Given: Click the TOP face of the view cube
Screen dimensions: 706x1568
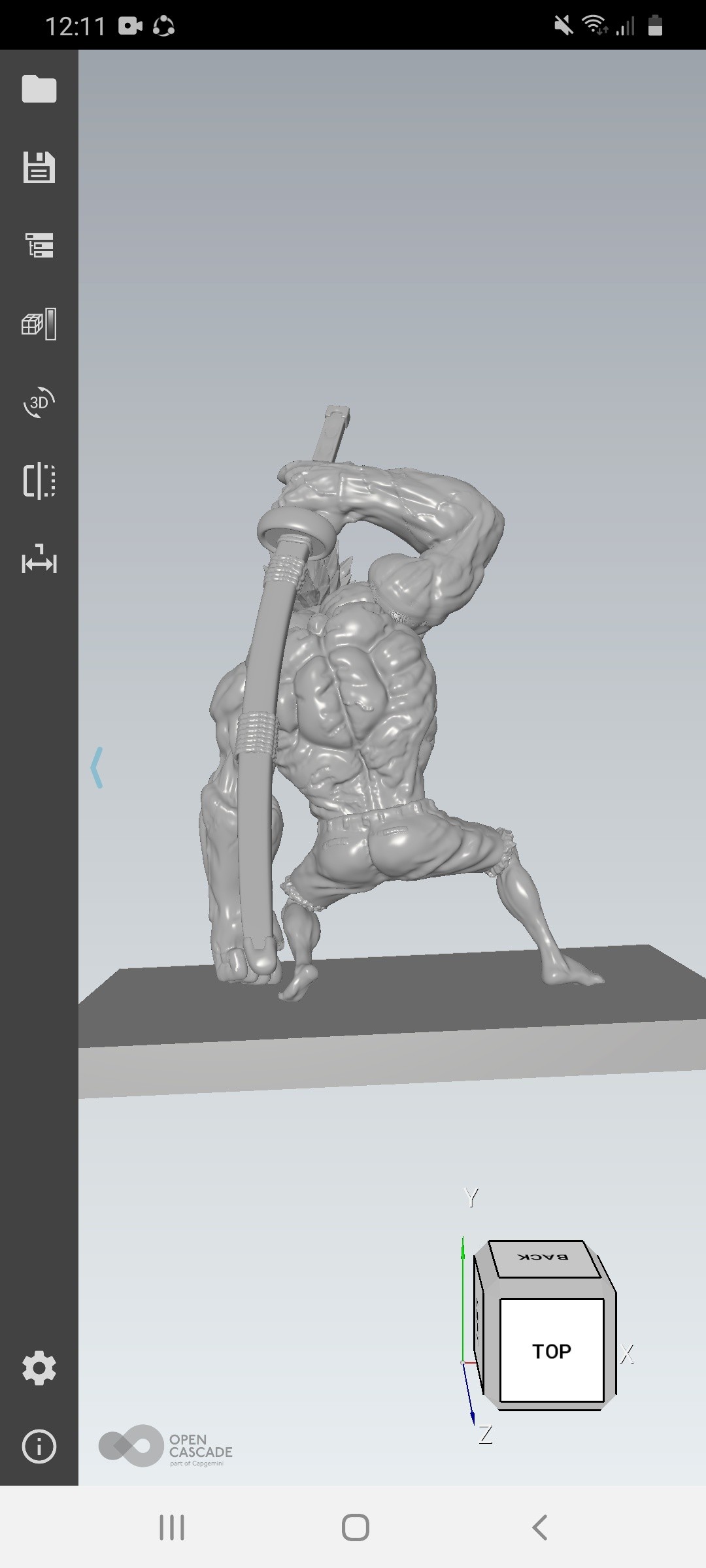Looking at the screenshot, I should [x=552, y=1350].
